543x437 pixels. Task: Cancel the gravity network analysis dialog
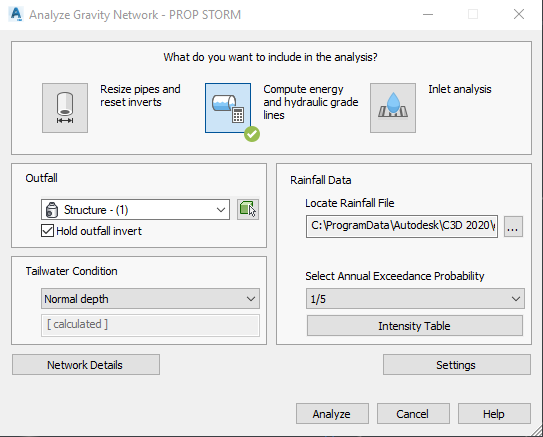pos(413,413)
